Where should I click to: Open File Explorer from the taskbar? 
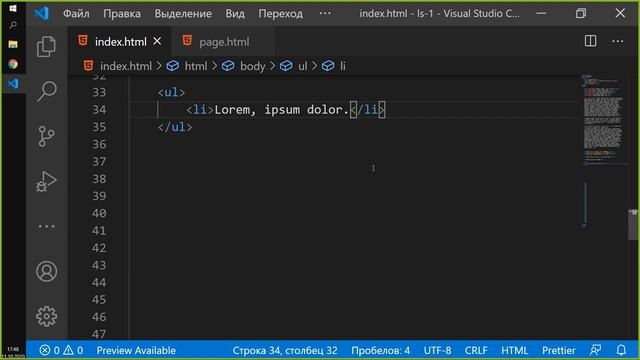click(x=13, y=44)
